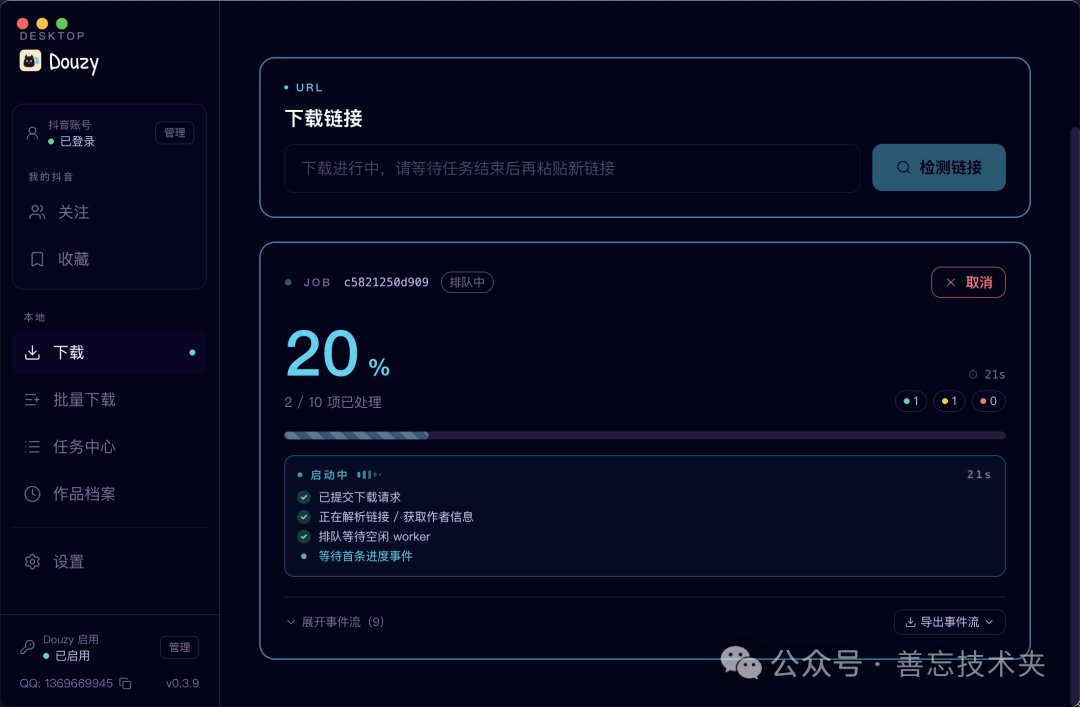Click the 管理 button for 抖音账号
The image size is (1080, 707).
174,132
